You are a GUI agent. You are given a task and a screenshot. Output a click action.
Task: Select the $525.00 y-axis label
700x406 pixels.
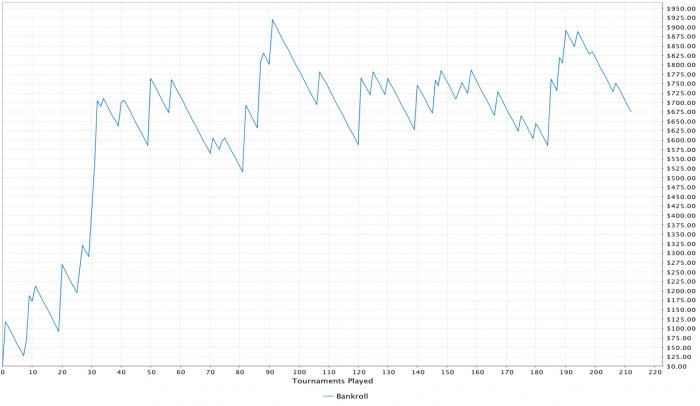pos(681,168)
